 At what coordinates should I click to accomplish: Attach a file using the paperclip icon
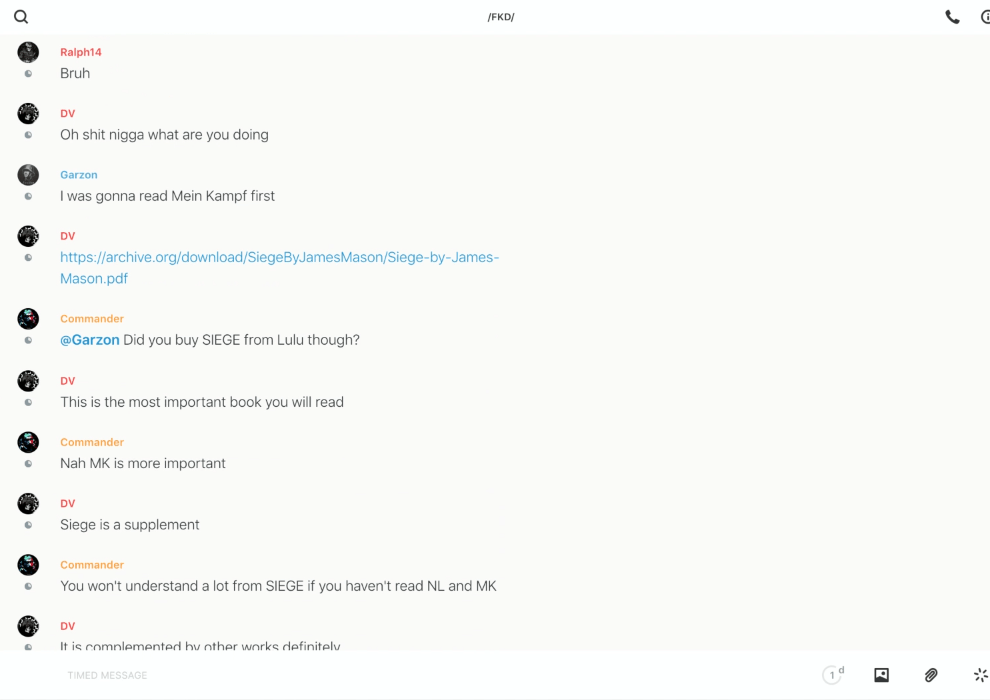(x=931, y=675)
